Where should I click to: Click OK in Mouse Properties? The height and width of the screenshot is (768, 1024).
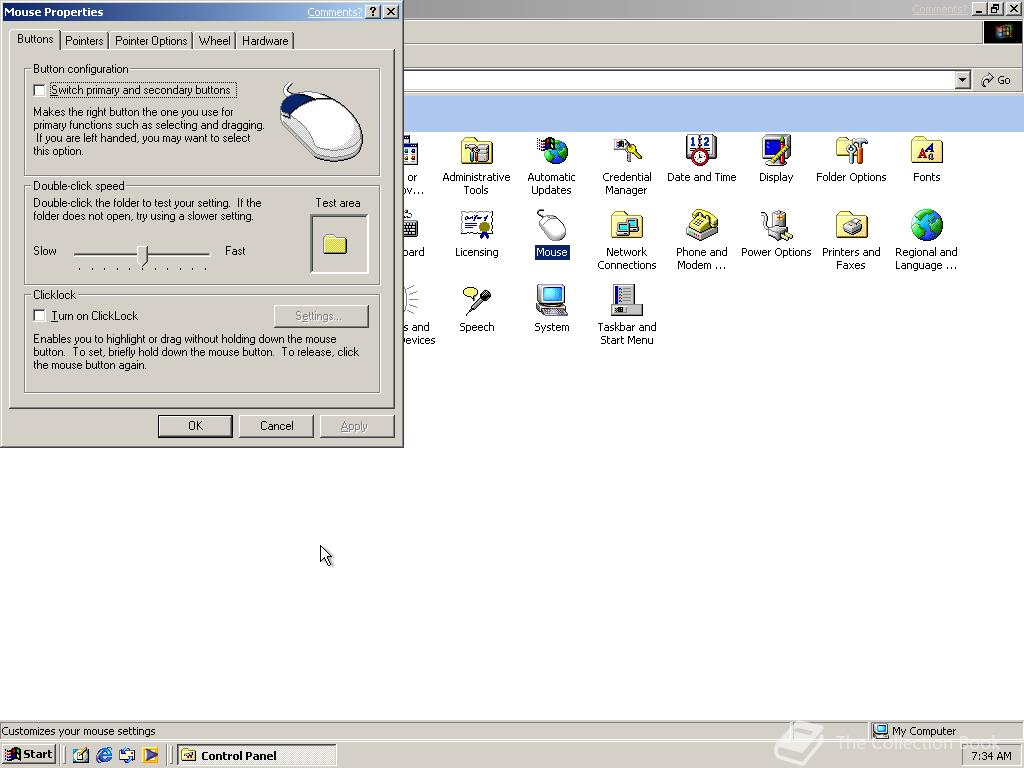coord(195,426)
